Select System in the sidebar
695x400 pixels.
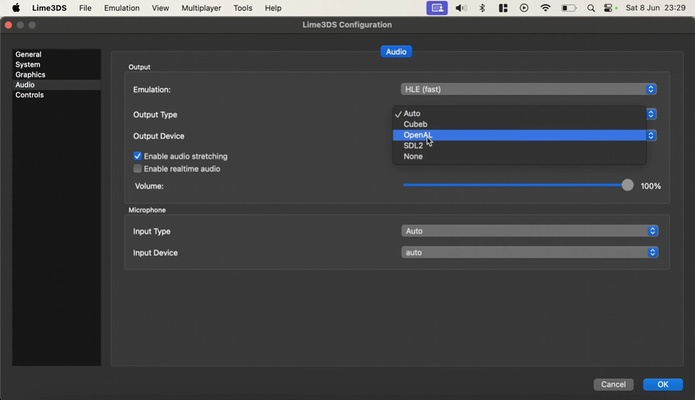pos(56,64)
